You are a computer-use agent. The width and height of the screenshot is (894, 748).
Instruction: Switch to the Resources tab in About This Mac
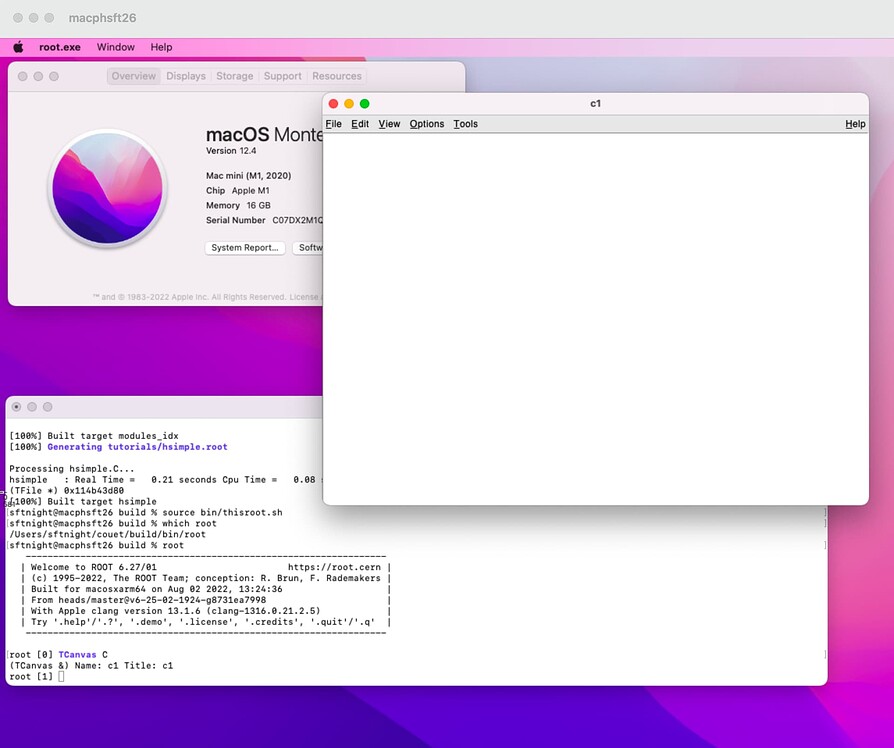coord(336,76)
